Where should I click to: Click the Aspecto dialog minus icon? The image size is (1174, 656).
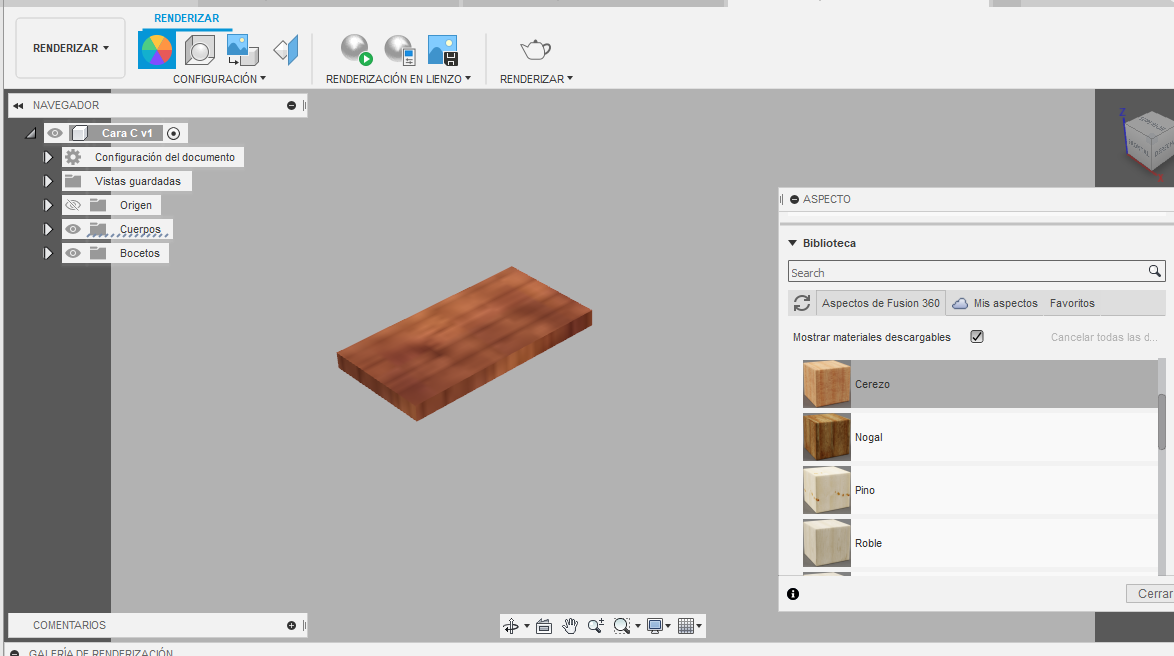coord(794,199)
